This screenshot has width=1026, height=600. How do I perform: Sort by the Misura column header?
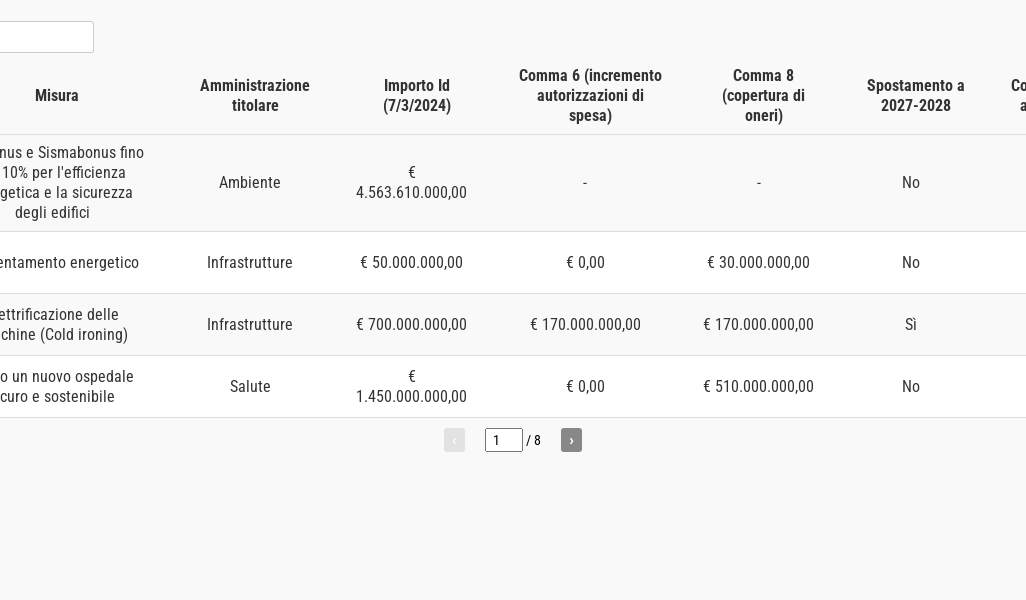pyautogui.click(x=57, y=96)
